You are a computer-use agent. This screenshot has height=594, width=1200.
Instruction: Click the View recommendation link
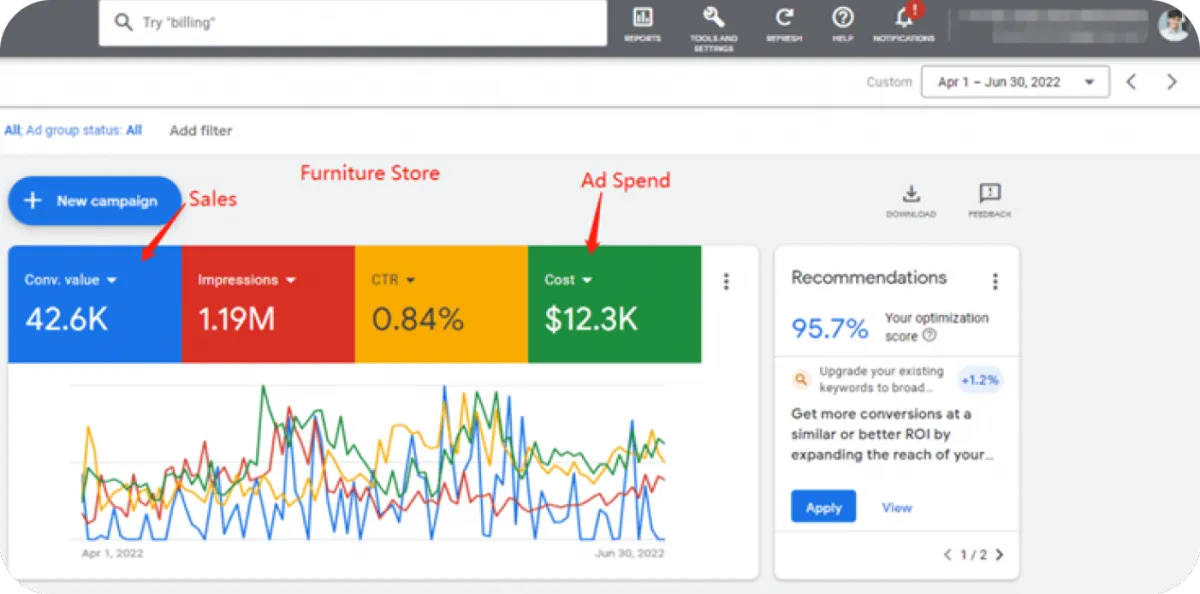(x=896, y=507)
